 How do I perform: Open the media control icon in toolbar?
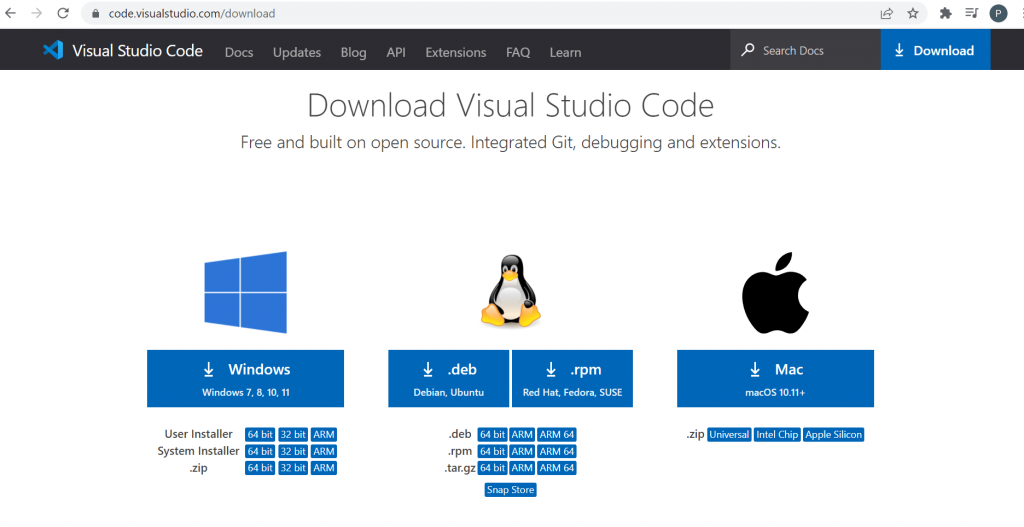[x=972, y=13]
